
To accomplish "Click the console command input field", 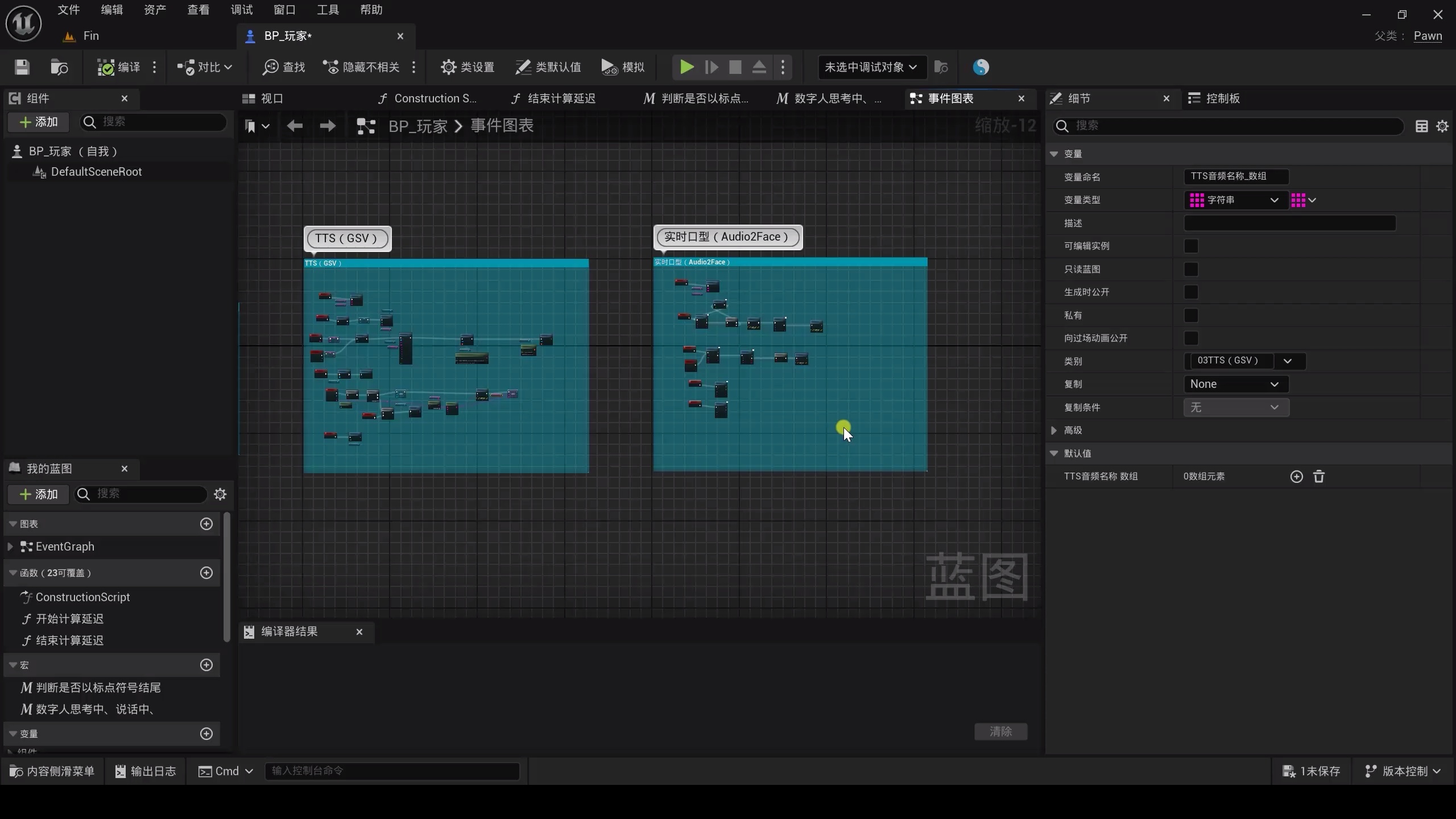I will 391,771.
